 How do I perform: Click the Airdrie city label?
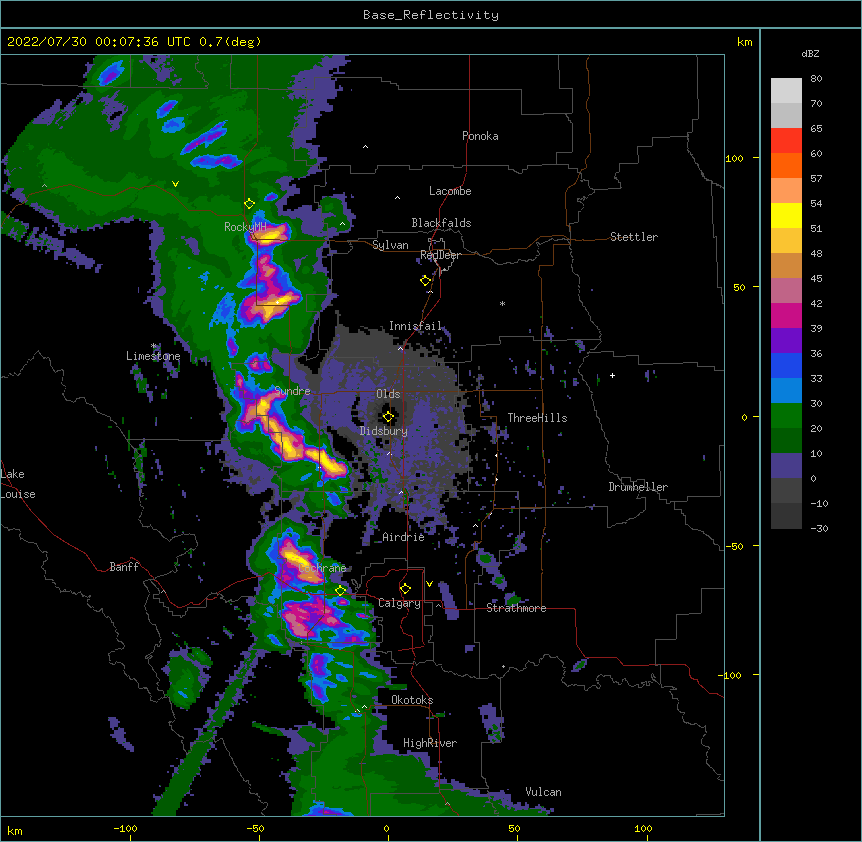coord(403,537)
